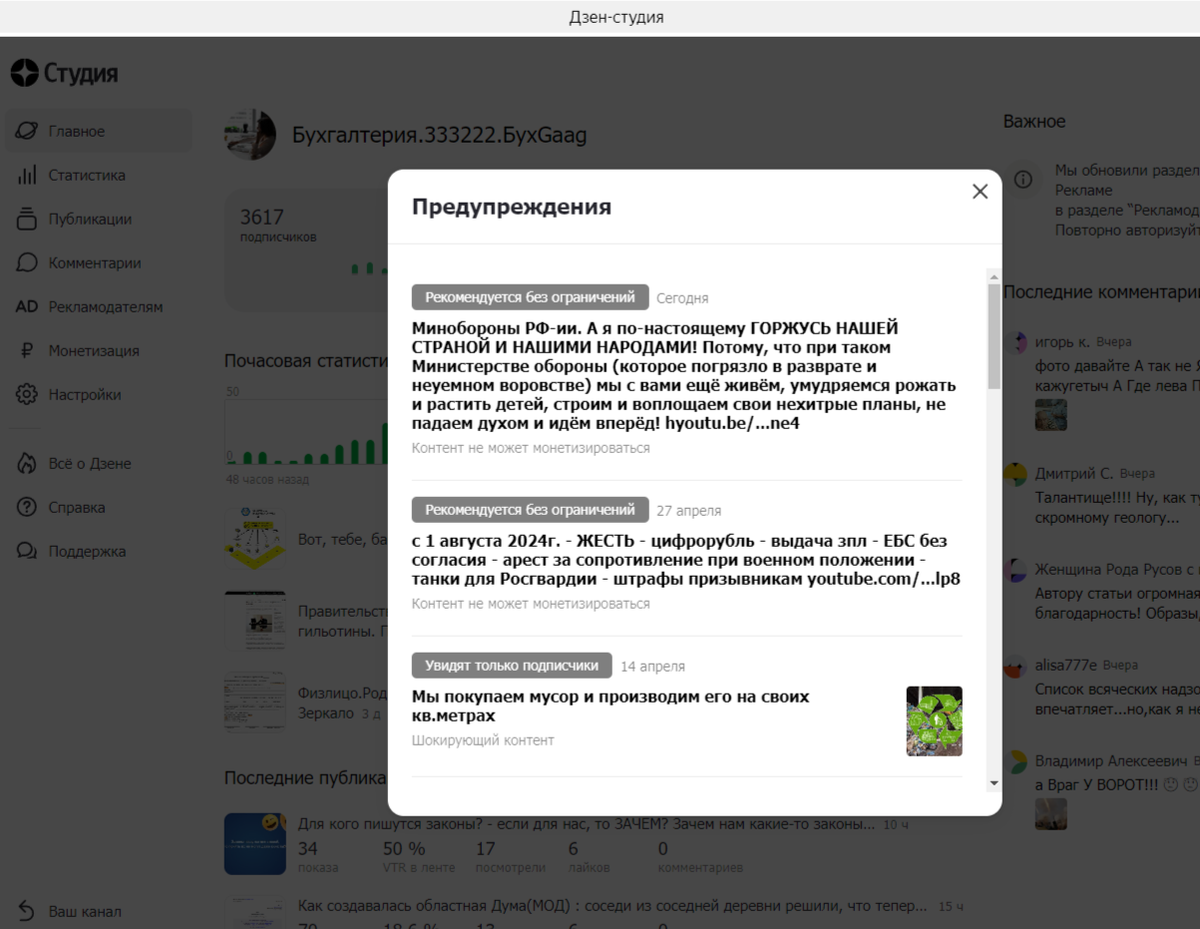1200x929 pixels.
Task: Click the dialog scrollbar up arrow
Action: pyautogui.click(x=993, y=276)
